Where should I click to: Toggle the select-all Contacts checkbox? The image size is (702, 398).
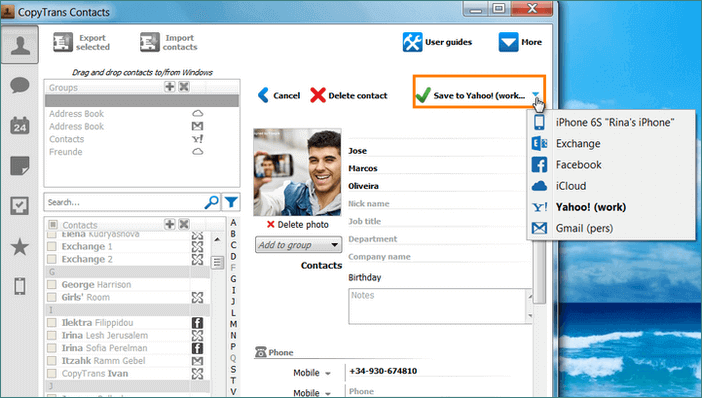[53, 224]
